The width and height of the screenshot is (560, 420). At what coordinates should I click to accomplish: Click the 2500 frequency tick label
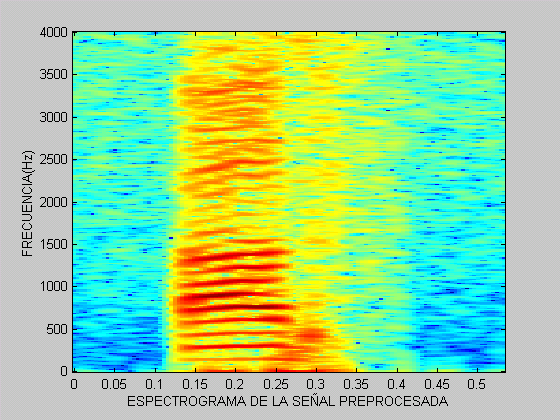point(54,160)
